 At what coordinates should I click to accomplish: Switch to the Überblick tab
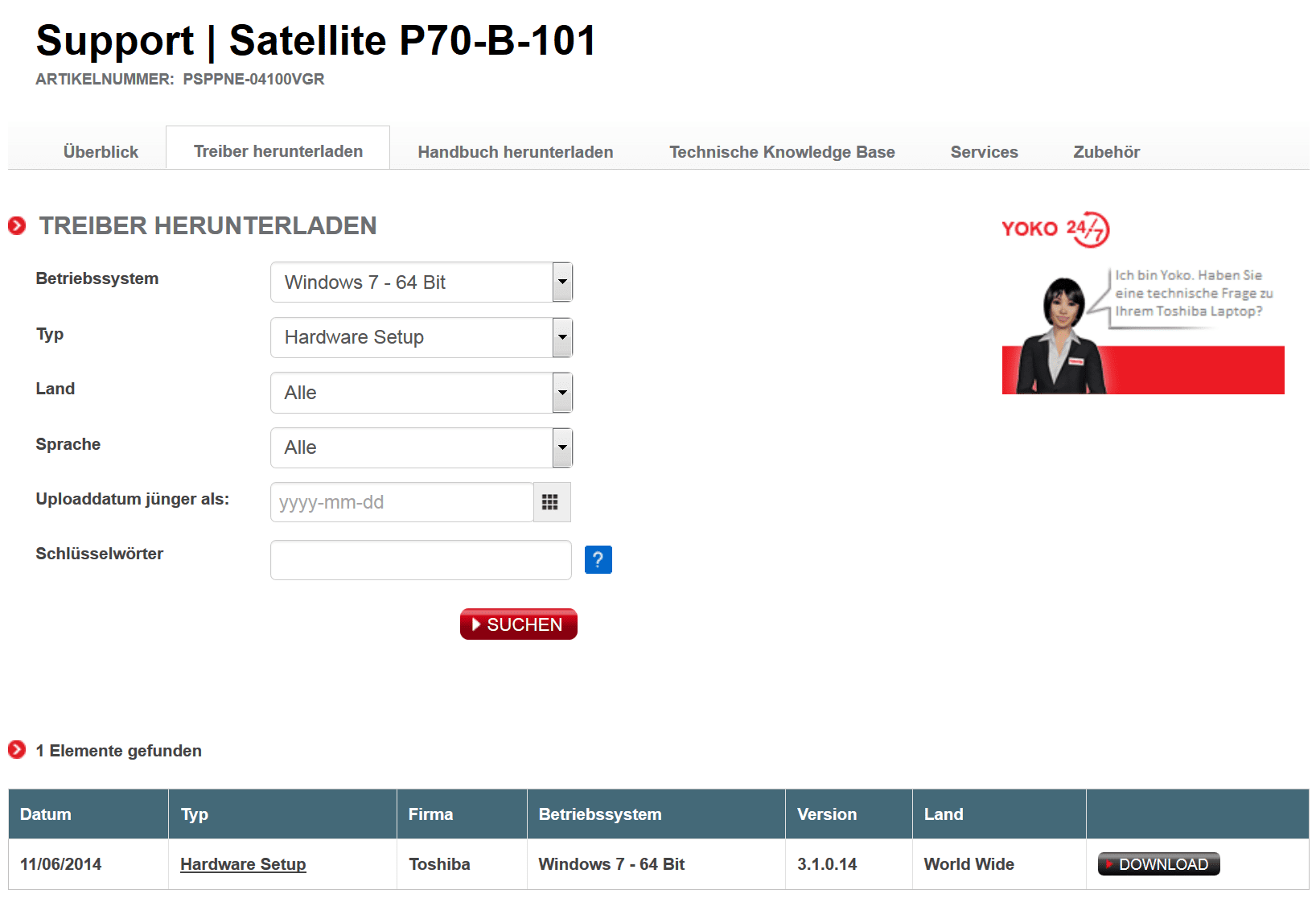click(x=101, y=152)
